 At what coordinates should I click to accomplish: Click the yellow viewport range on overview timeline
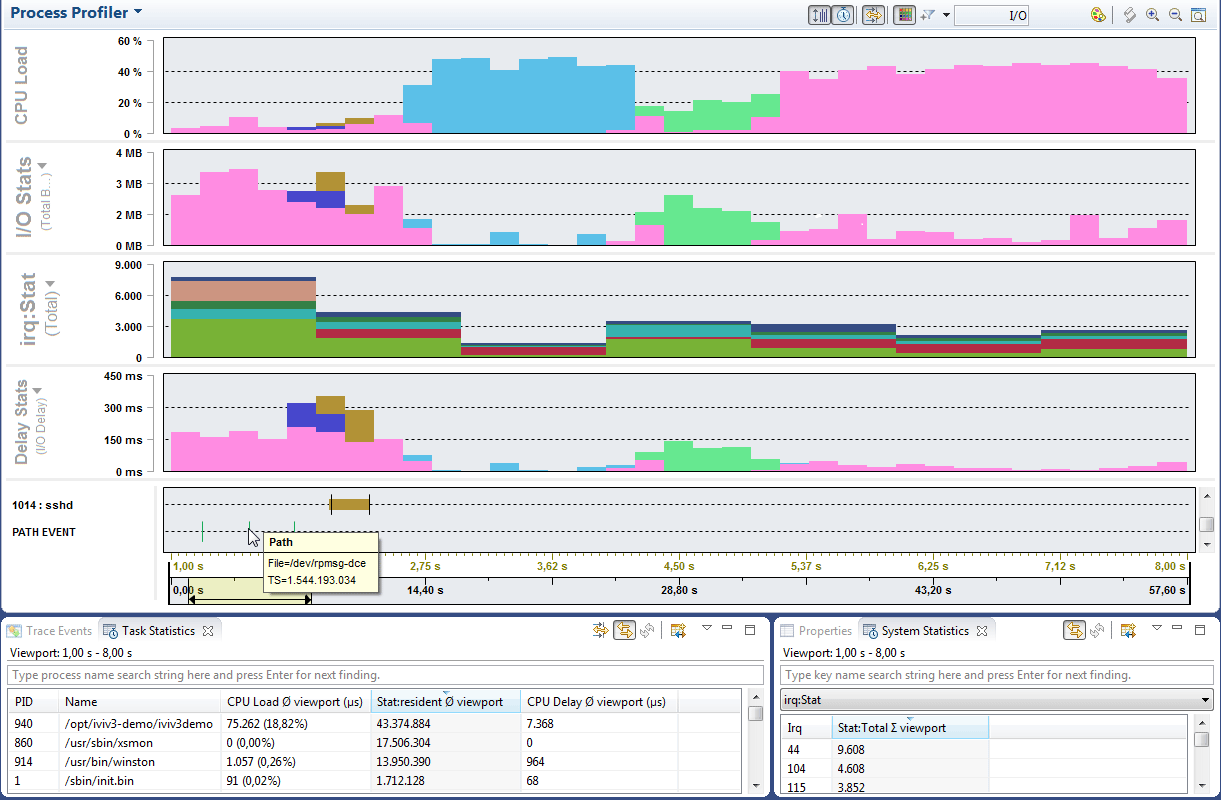pyautogui.click(x=250, y=591)
